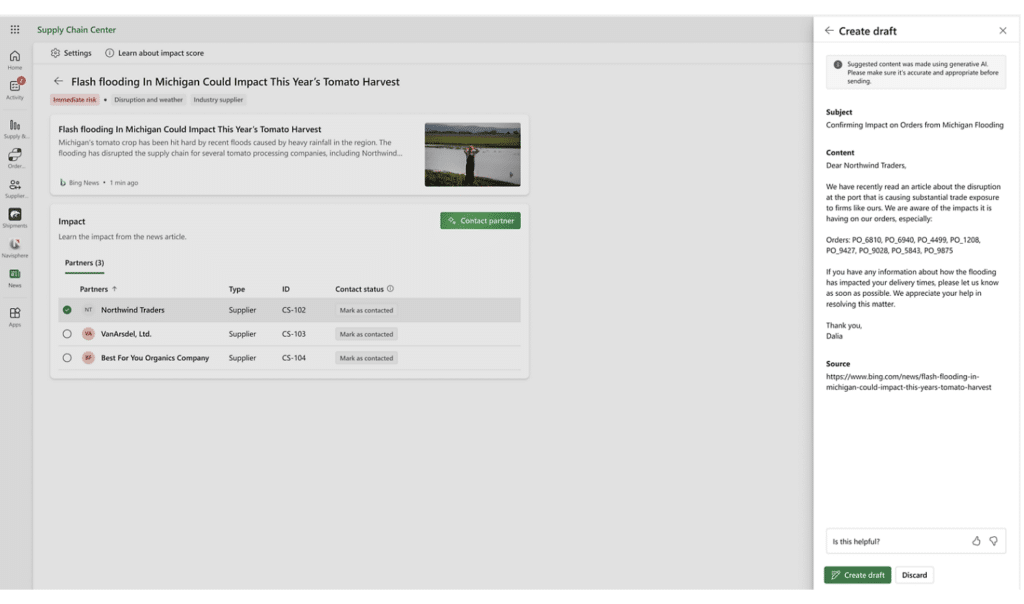
Task: Select Best For You Organics Company radio button
Action: pos(67,358)
